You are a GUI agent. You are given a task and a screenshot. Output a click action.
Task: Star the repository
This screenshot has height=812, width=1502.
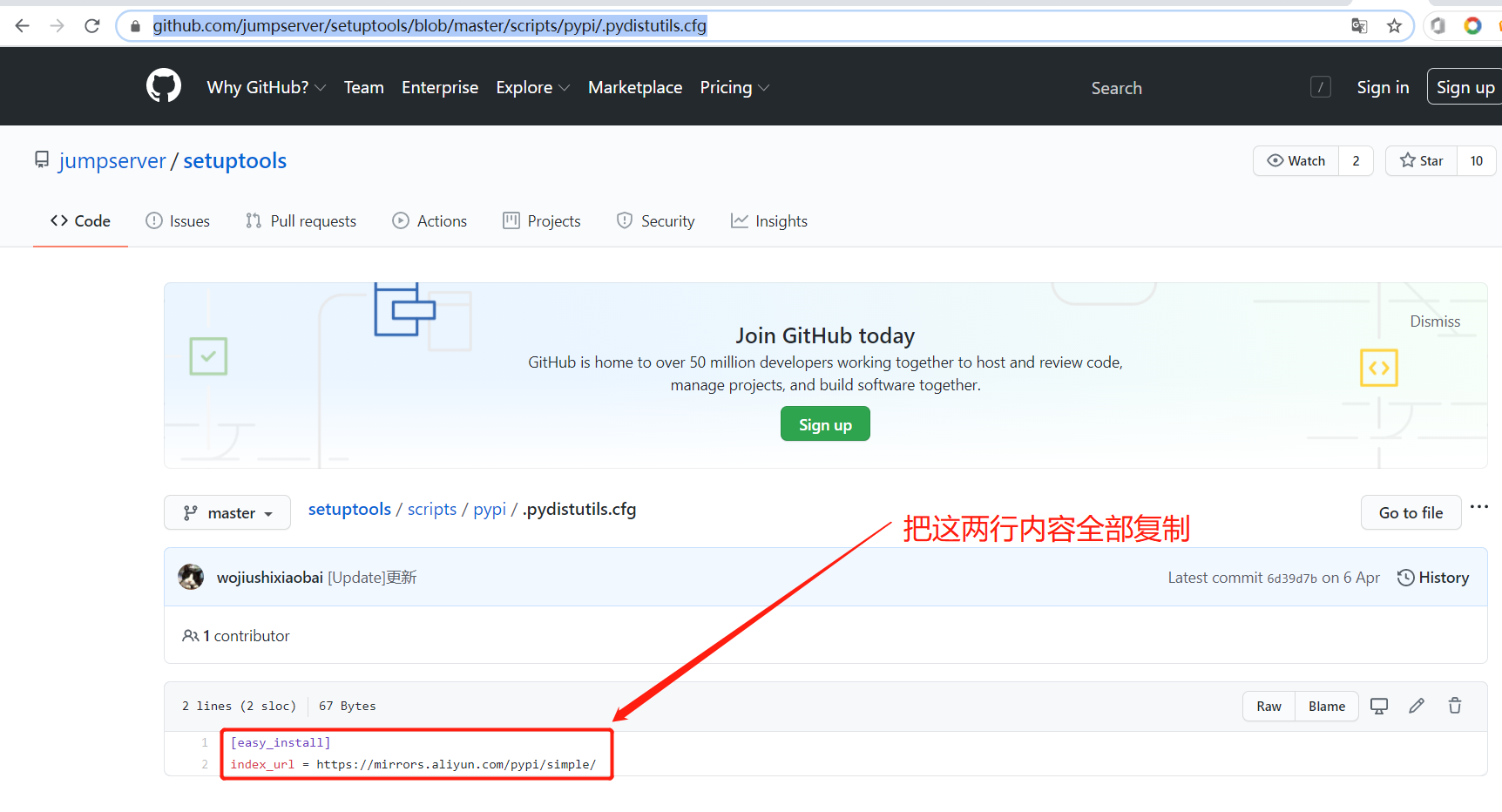1421,161
